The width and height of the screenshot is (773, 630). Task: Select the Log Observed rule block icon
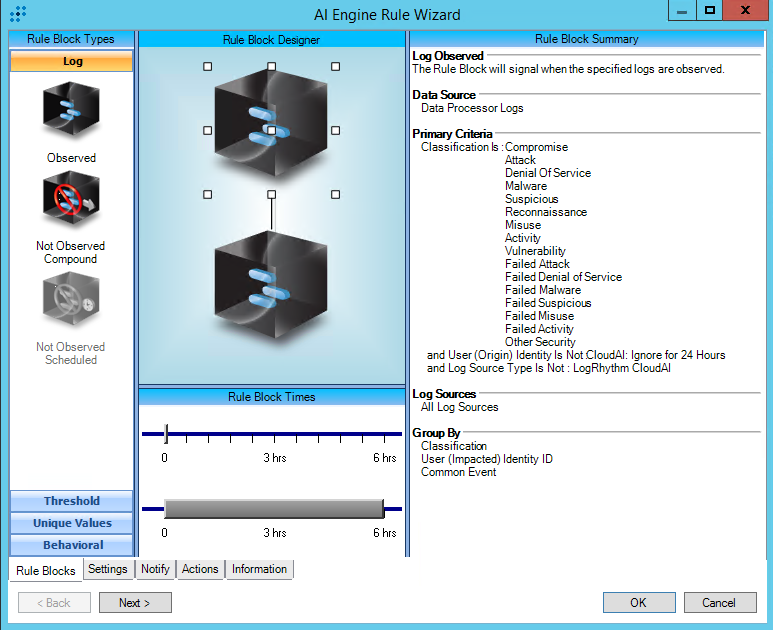(71, 110)
